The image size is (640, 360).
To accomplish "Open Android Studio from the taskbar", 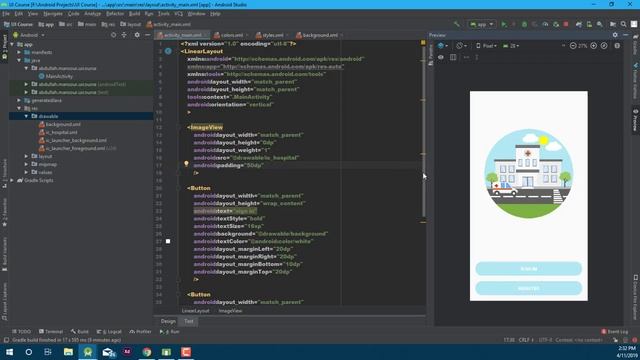I will 88,352.
